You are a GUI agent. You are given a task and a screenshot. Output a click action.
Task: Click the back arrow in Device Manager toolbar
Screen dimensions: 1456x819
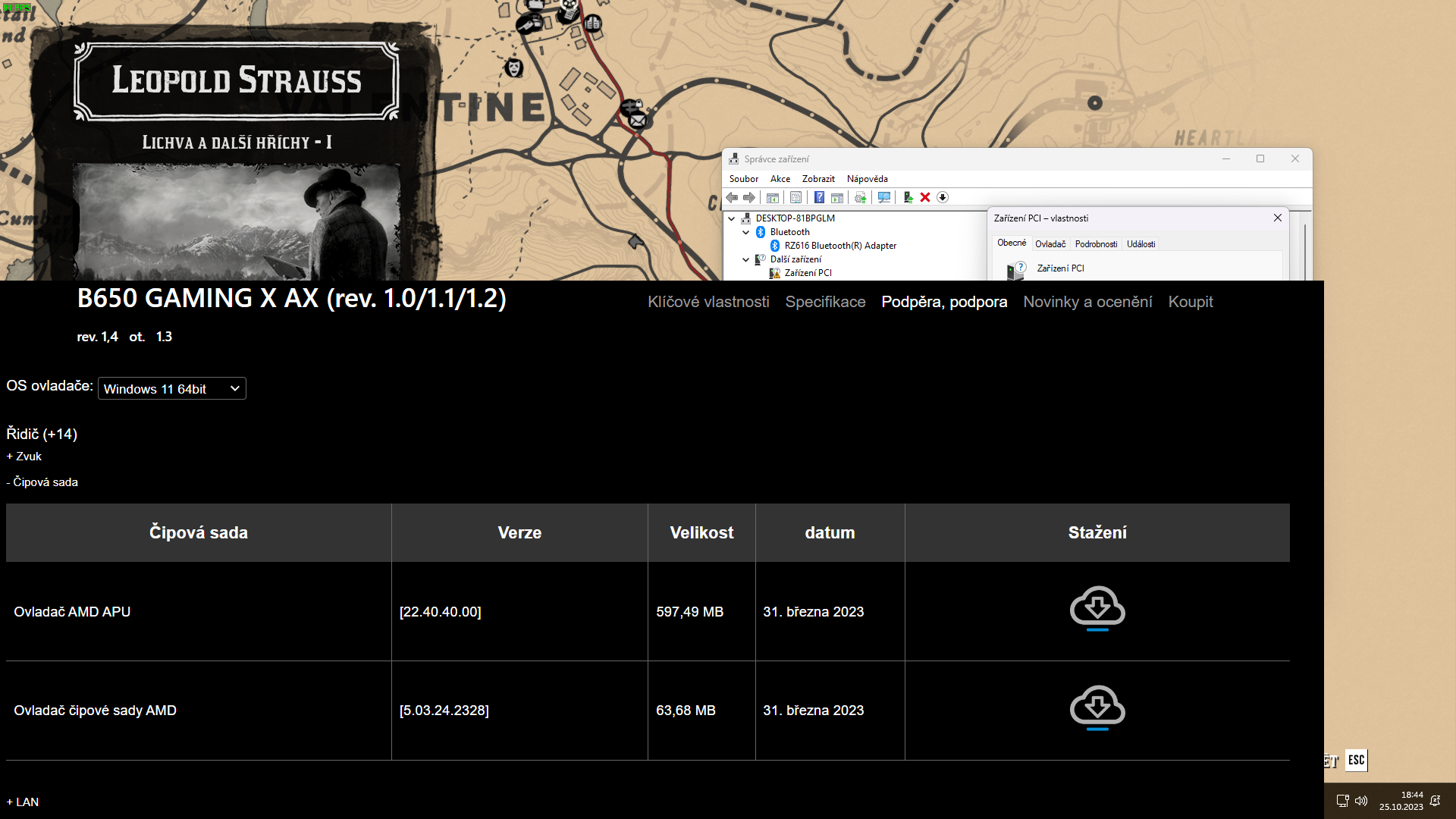pos(732,197)
